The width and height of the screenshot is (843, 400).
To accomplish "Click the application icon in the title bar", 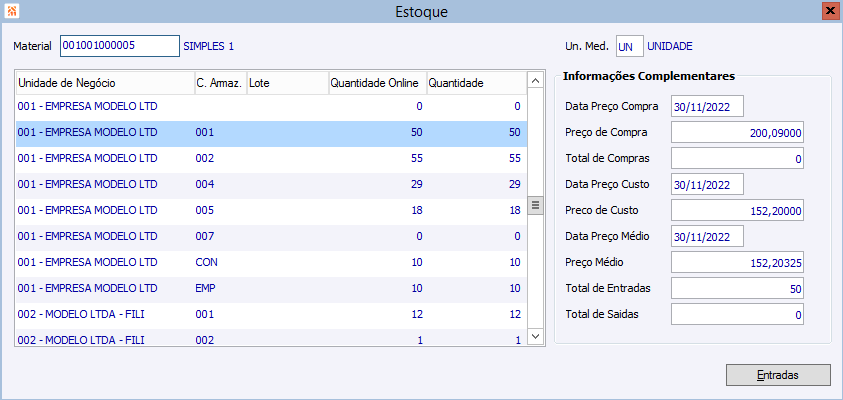I will (x=12, y=11).
